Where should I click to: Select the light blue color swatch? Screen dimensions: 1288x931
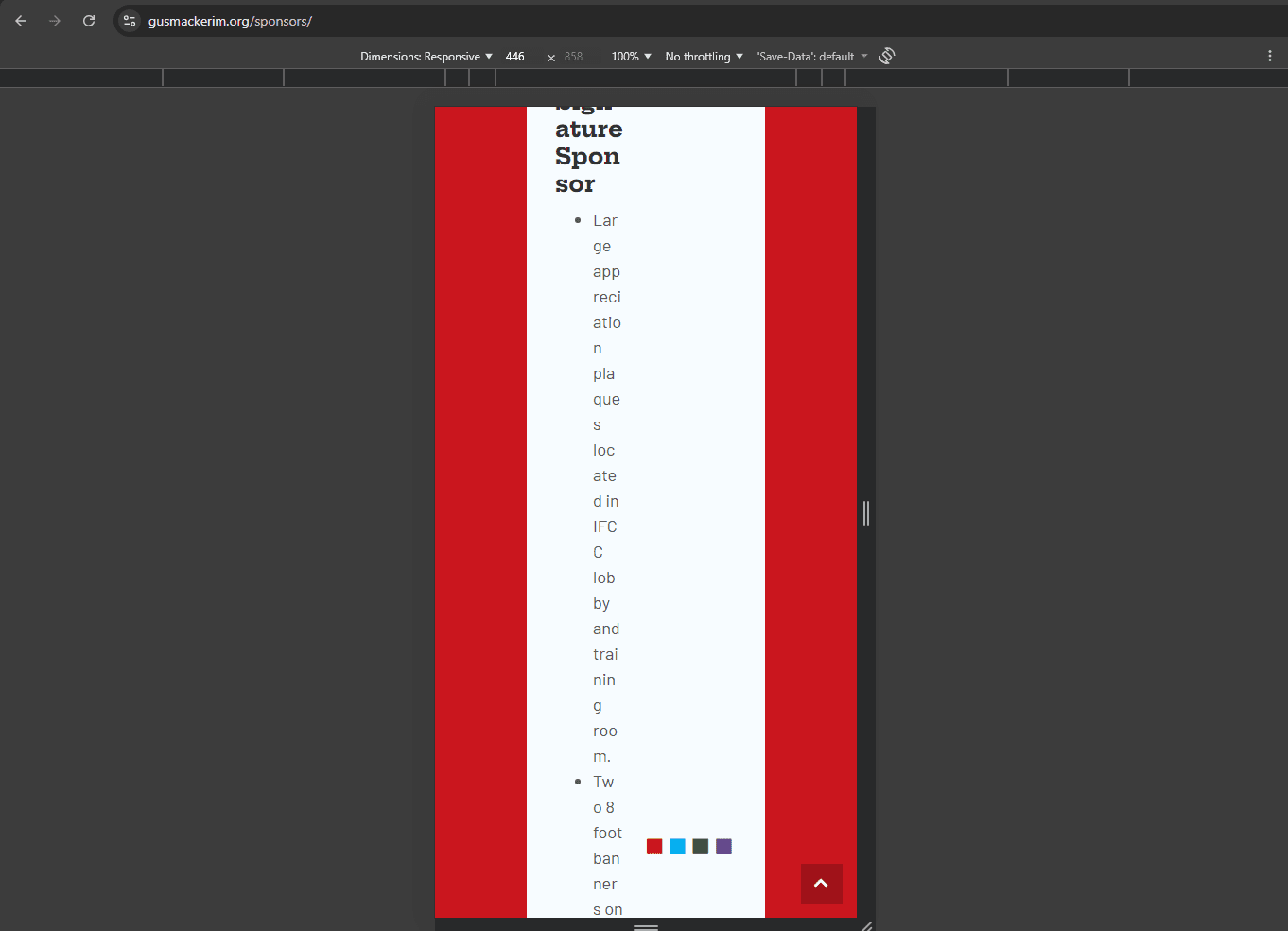[x=677, y=847]
